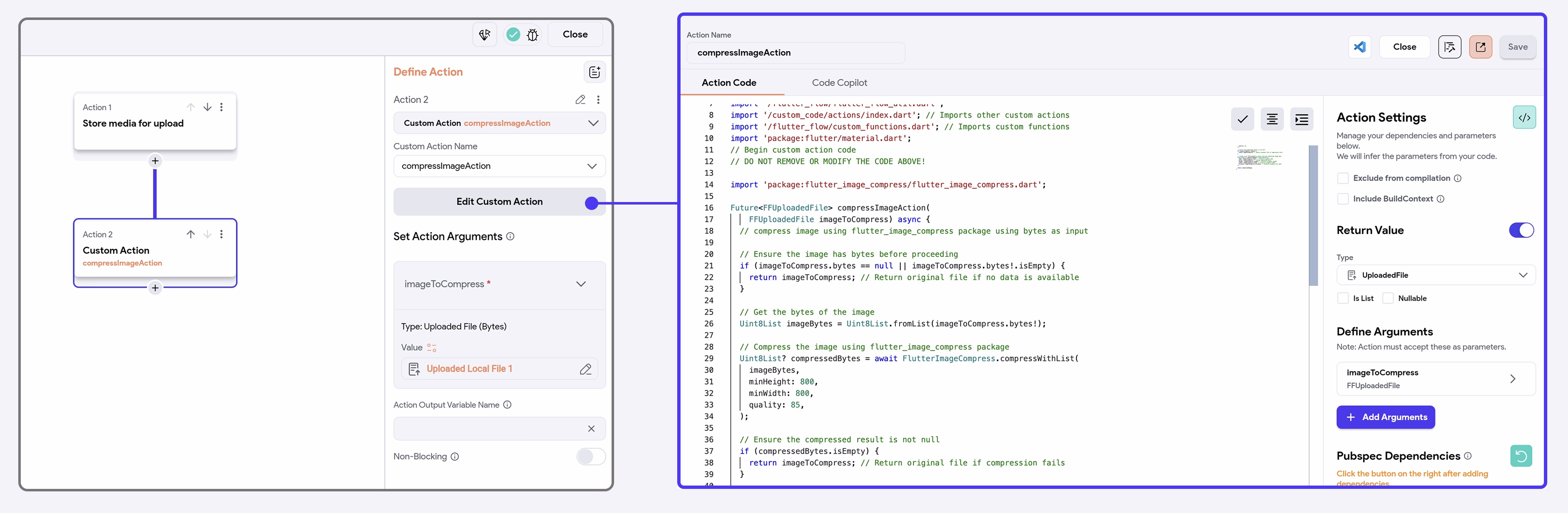The height and width of the screenshot is (513, 1568).
Task: Move Action 2 card up with arrow icon
Action: tap(191, 234)
